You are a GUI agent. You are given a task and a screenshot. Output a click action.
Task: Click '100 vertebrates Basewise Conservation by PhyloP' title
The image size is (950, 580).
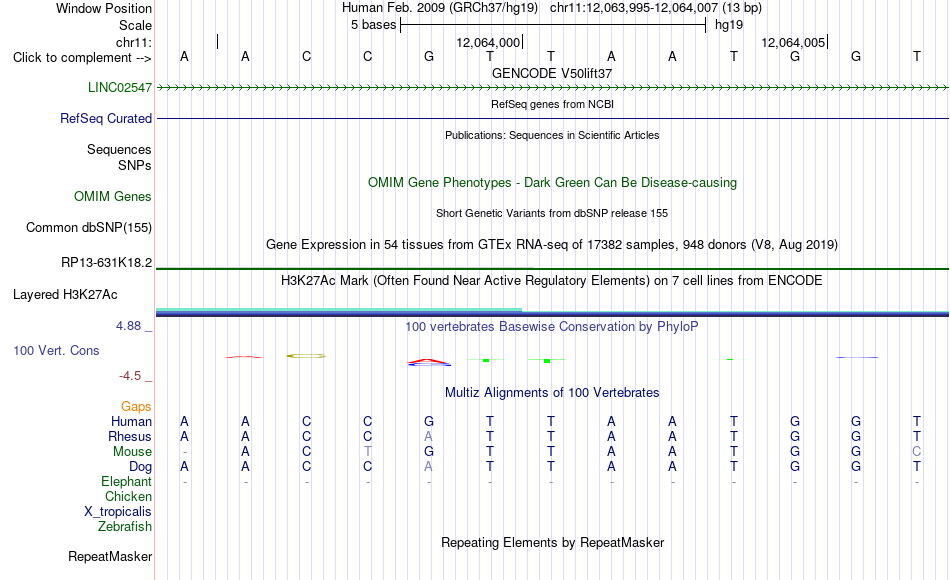(552, 327)
